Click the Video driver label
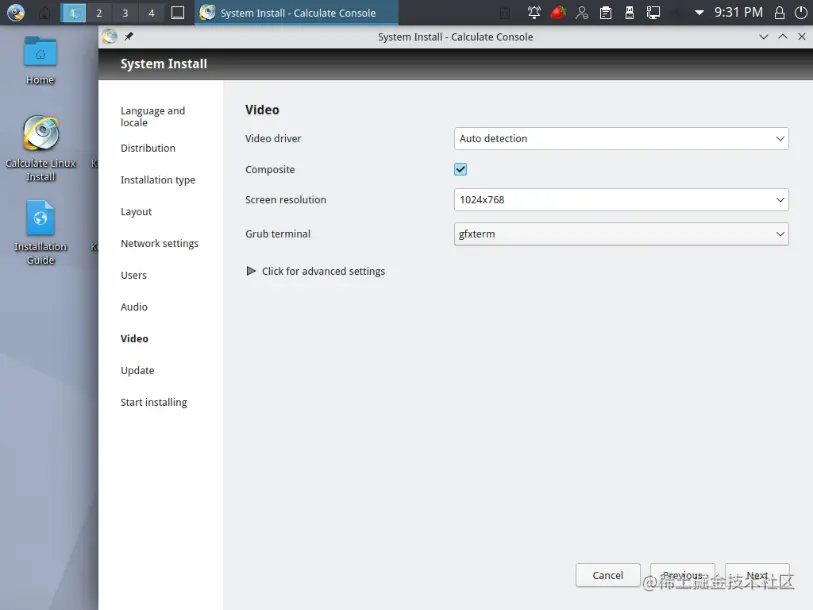This screenshot has height=610, width=813. point(273,138)
